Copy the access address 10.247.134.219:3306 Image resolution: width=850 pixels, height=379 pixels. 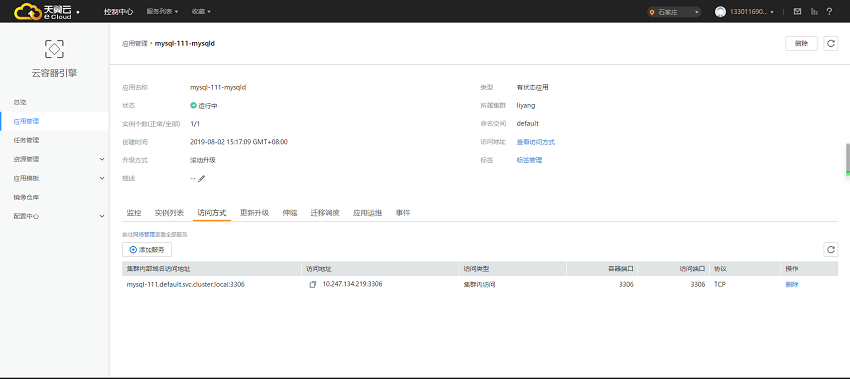click(x=312, y=285)
